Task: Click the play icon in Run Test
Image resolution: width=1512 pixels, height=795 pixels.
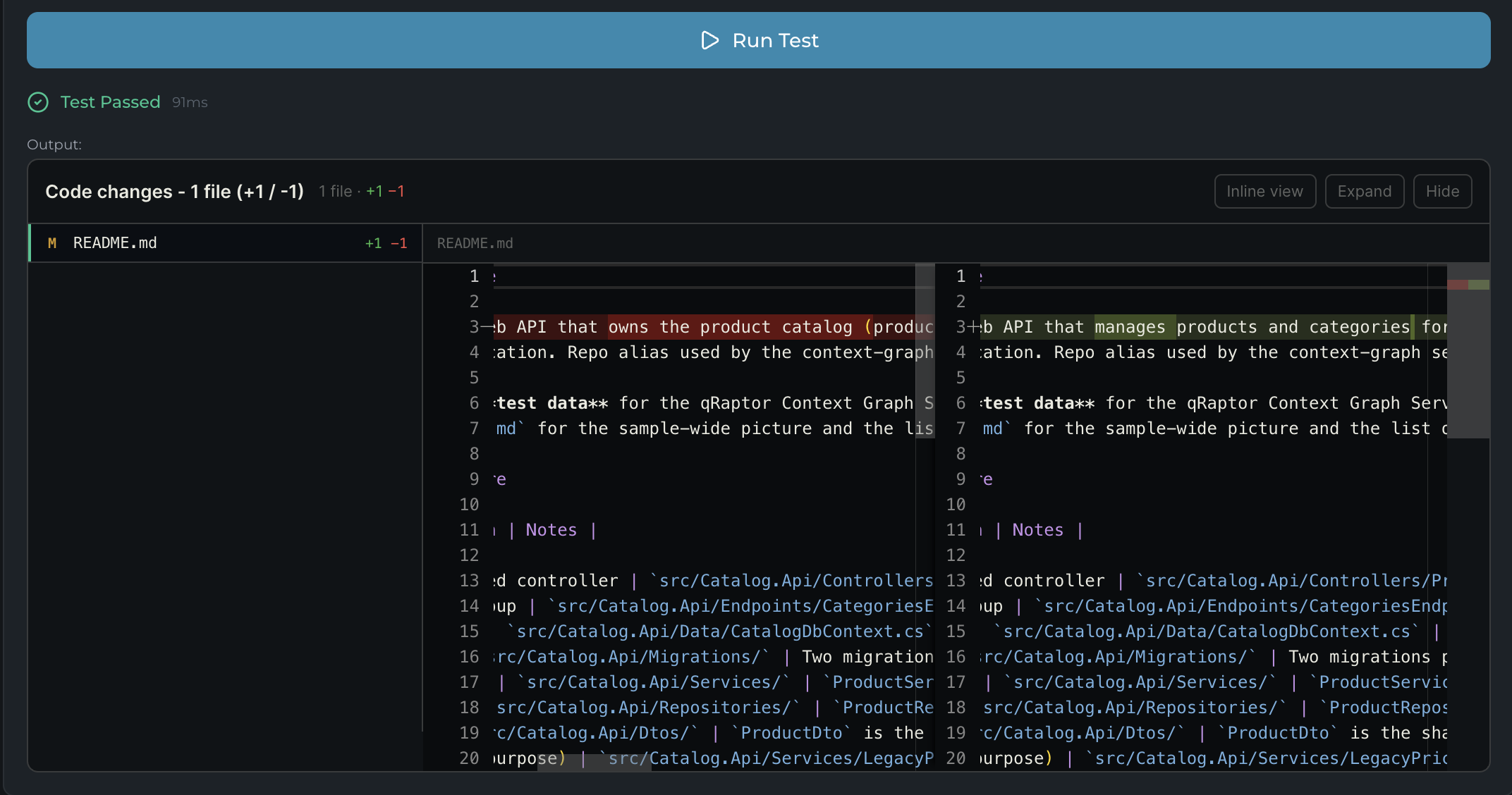Action: coord(709,40)
